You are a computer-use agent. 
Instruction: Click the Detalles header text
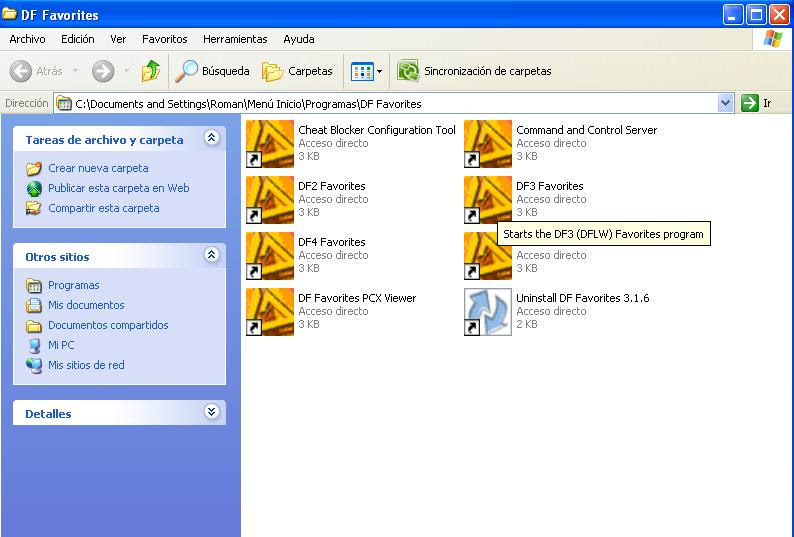[x=48, y=414]
